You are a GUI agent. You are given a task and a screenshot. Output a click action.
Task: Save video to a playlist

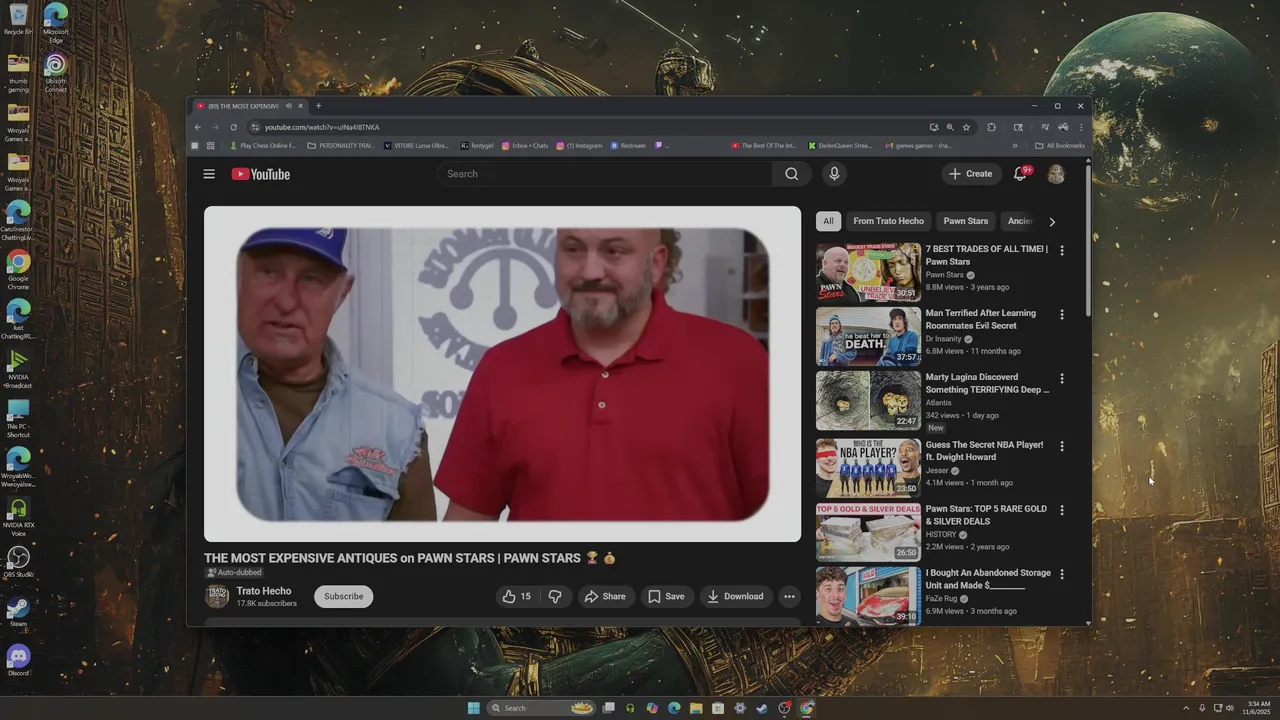(x=666, y=596)
